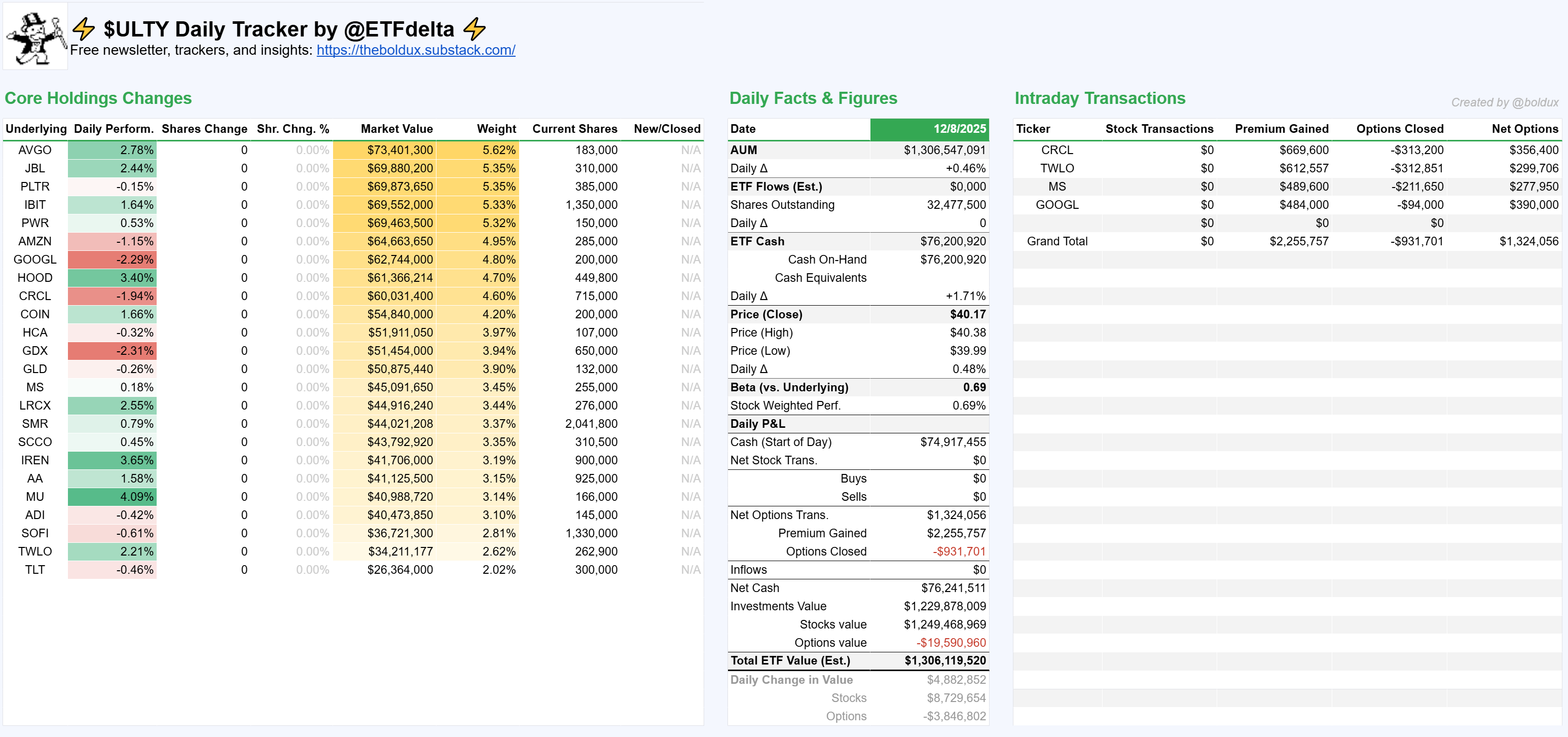This screenshot has height=737, width=1568.
Task: Select CRCL row in Intraday Transactions
Action: coord(1056,150)
